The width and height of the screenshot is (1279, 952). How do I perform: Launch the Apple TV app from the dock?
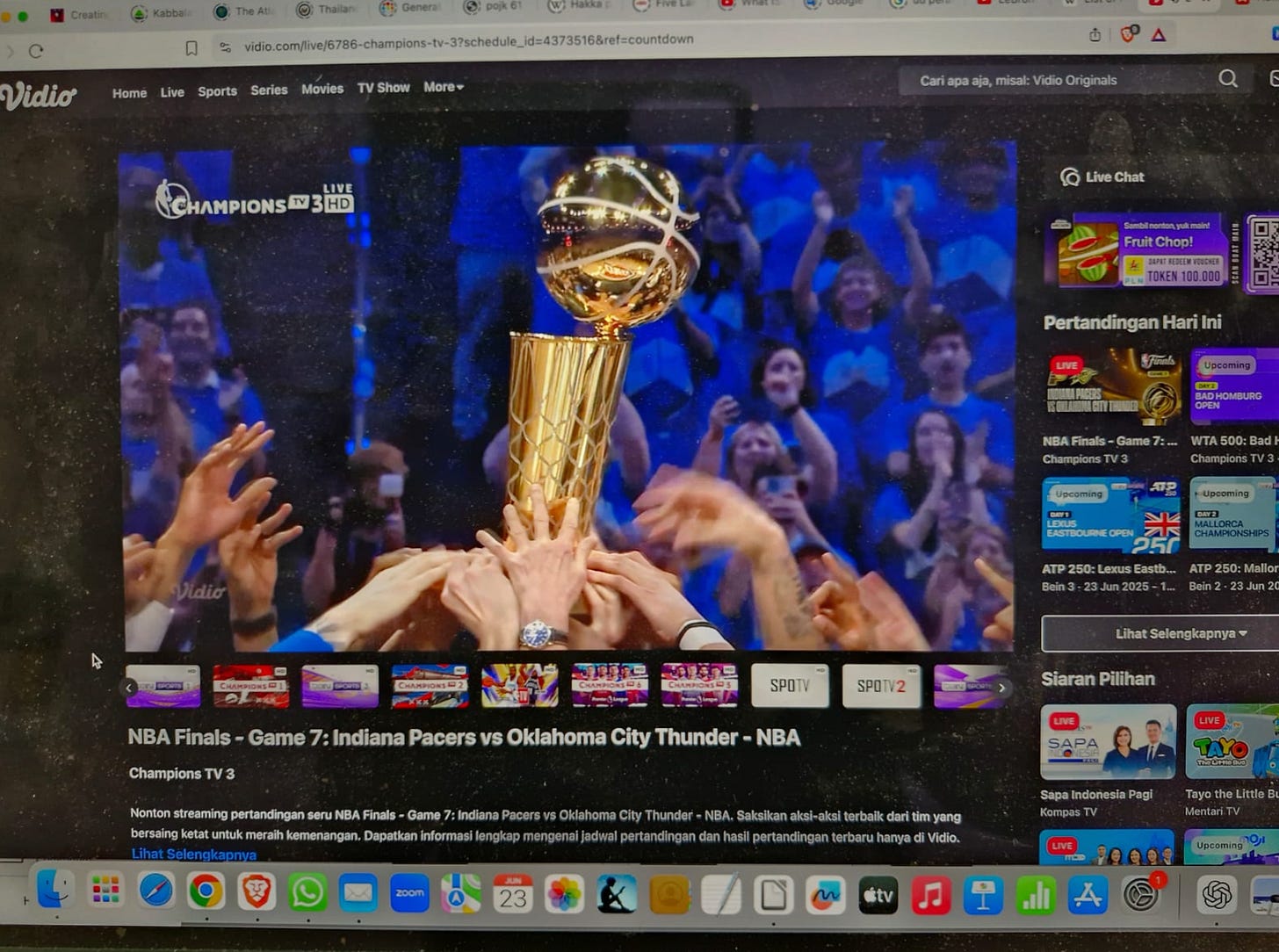tap(878, 896)
